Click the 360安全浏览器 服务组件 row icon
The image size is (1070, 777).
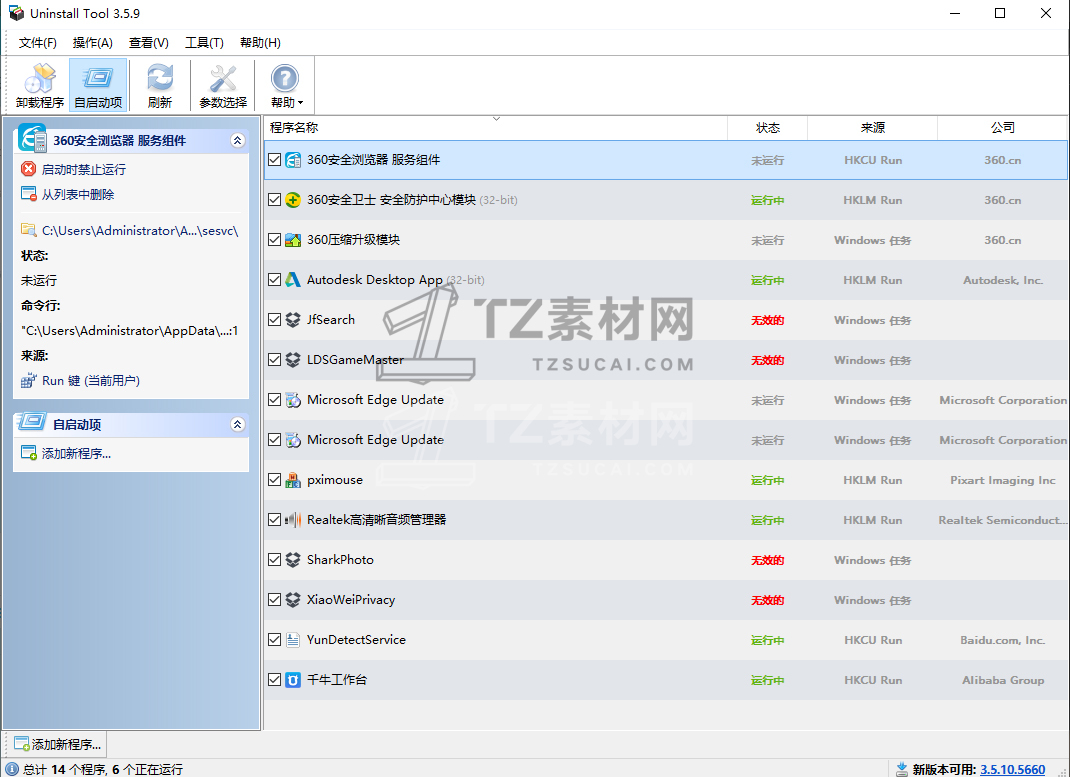point(293,160)
